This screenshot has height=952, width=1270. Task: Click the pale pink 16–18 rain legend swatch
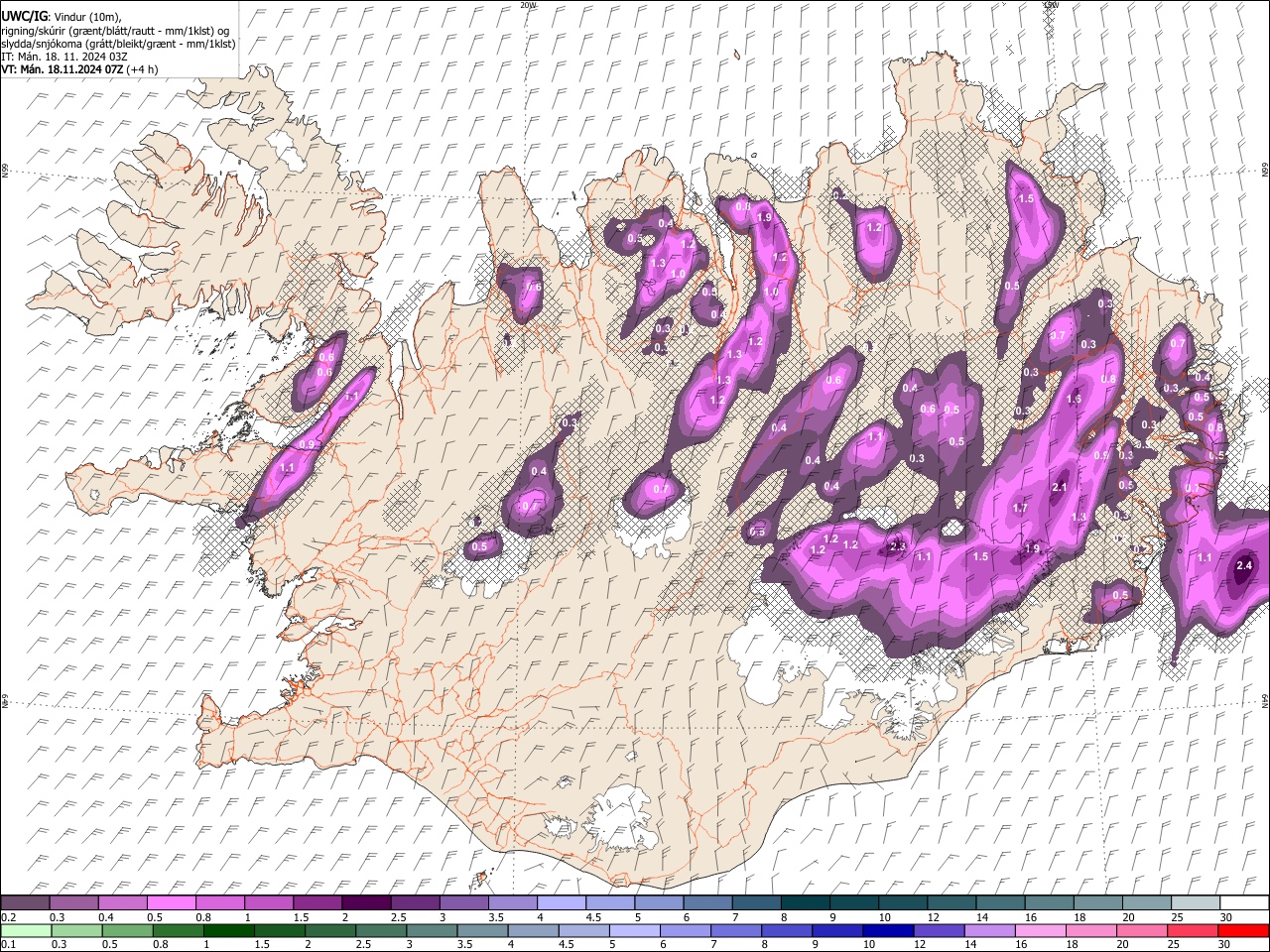coord(1040,931)
